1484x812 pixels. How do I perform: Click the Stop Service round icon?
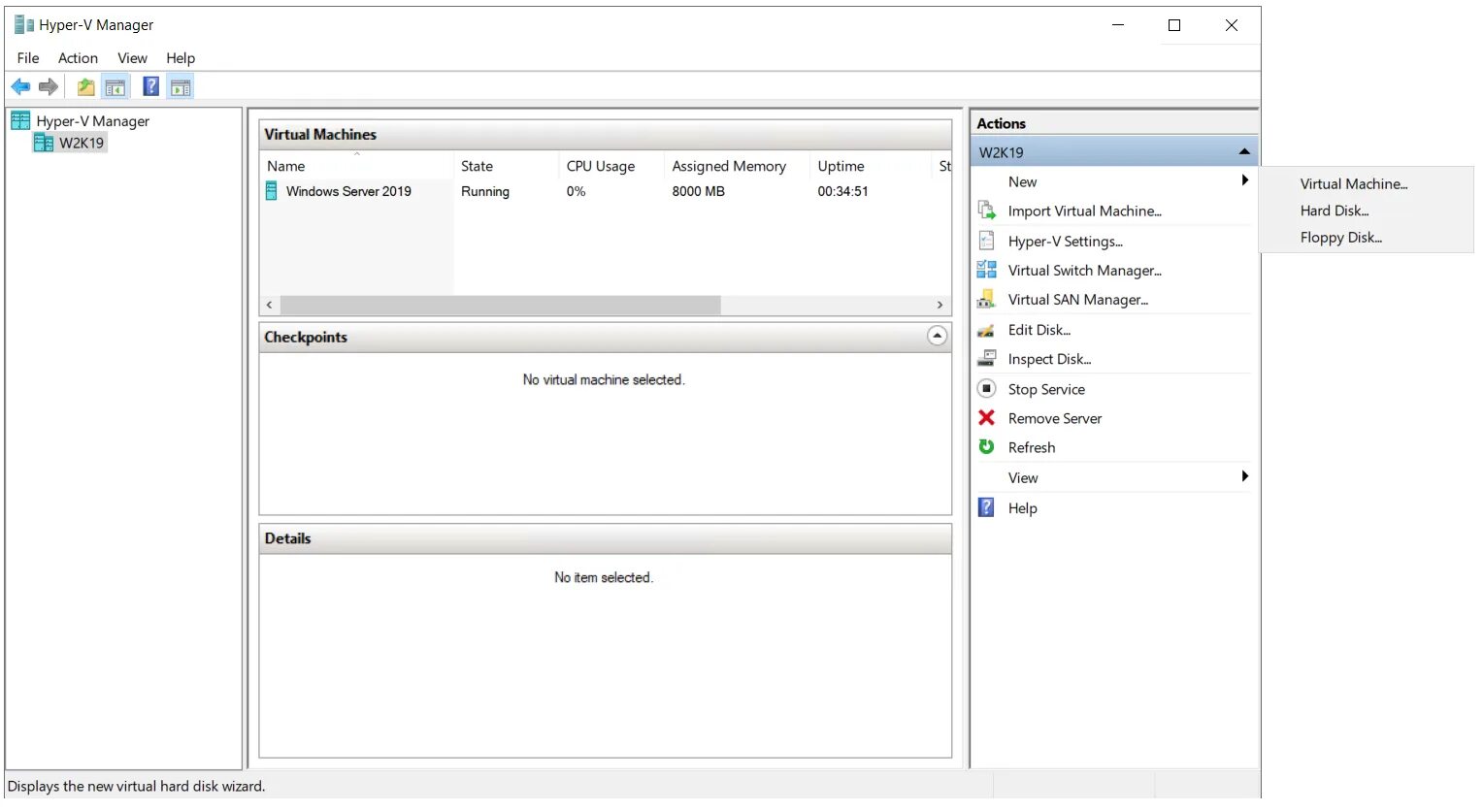(986, 388)
